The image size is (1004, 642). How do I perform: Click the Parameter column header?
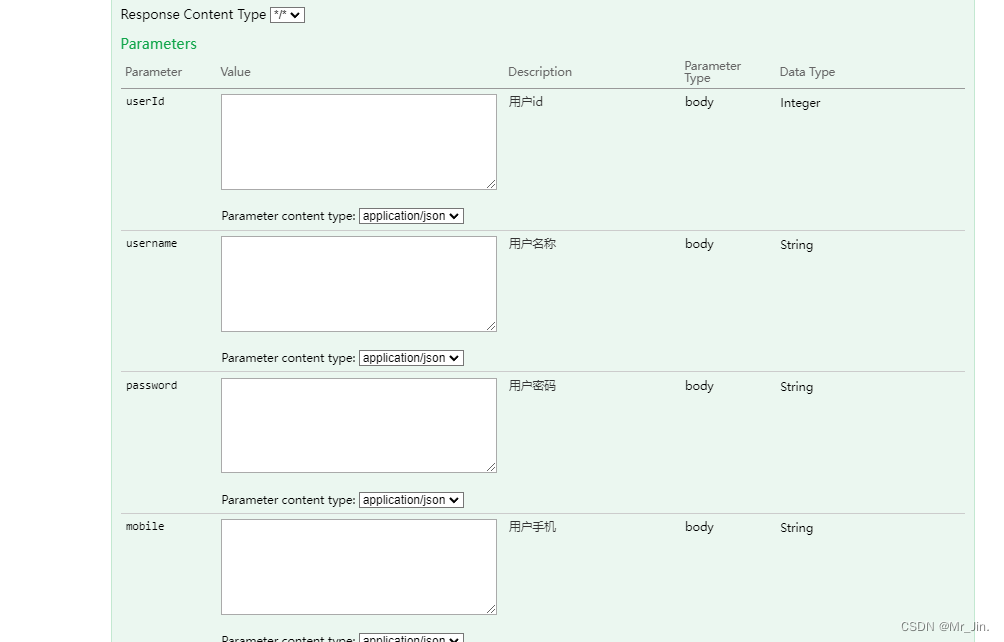(x=152, y=71)
